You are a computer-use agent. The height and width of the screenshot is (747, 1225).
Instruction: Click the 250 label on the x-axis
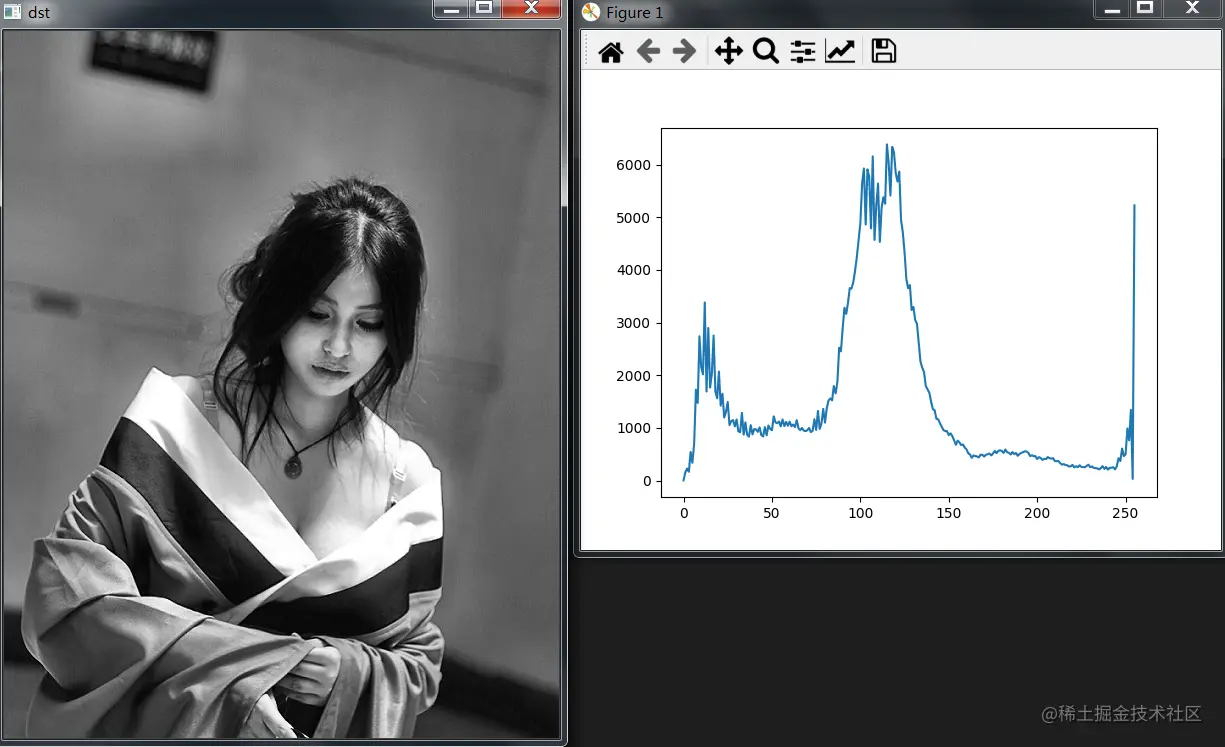click(1125, 513)
